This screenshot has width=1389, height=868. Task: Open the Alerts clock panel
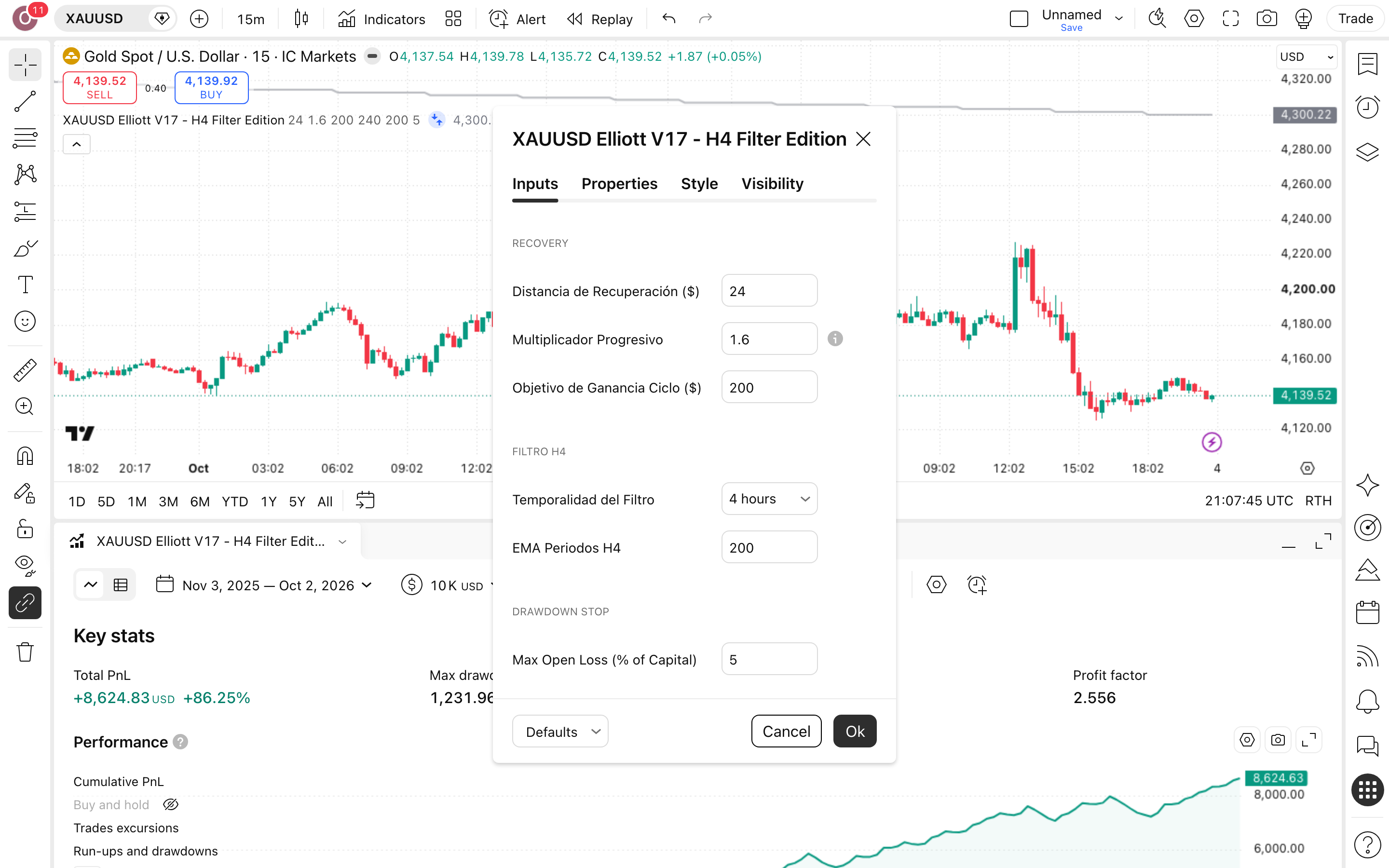pos(1368,108)
